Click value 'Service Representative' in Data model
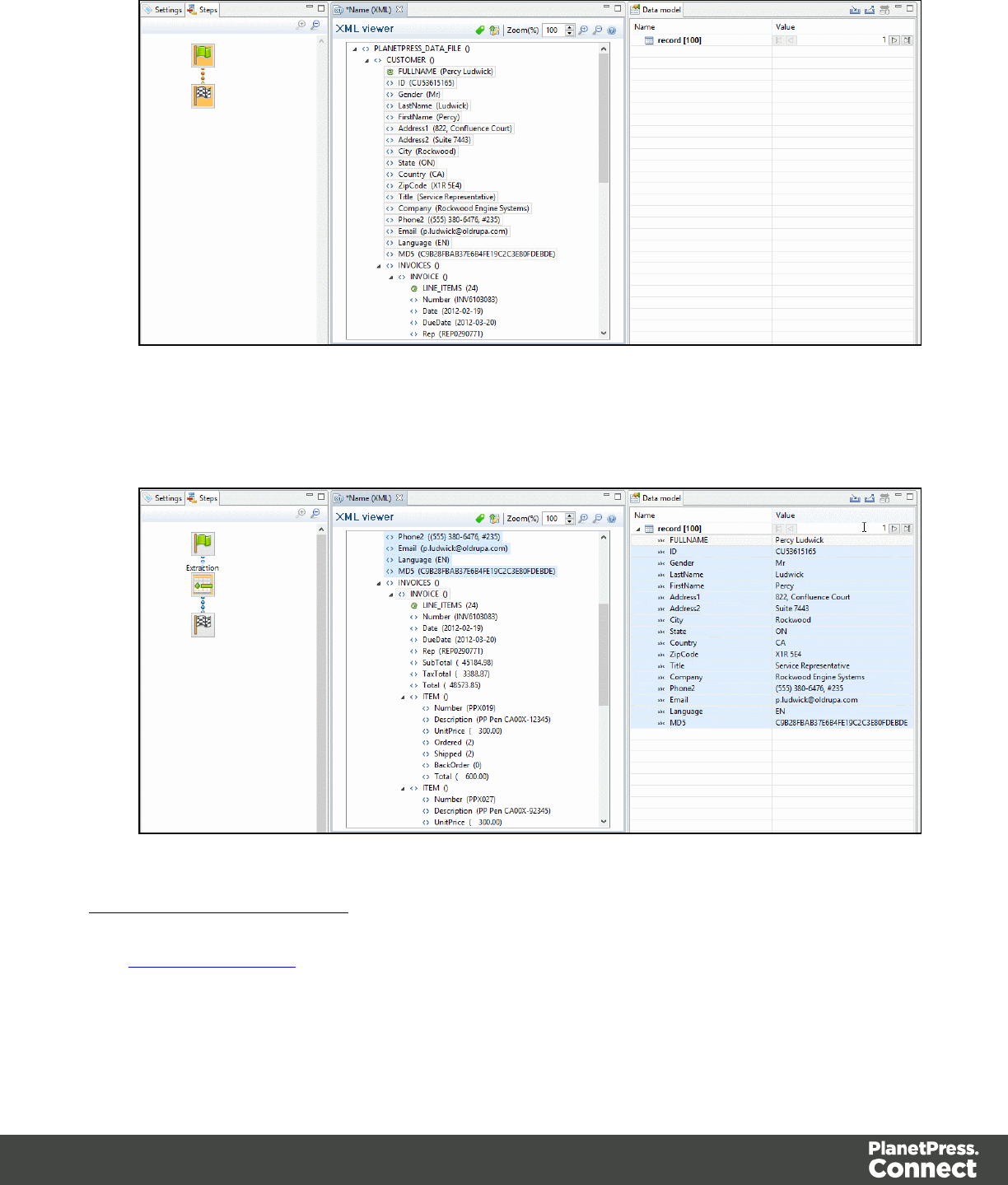This screenshot has width=1008, height=1185. 812,666
